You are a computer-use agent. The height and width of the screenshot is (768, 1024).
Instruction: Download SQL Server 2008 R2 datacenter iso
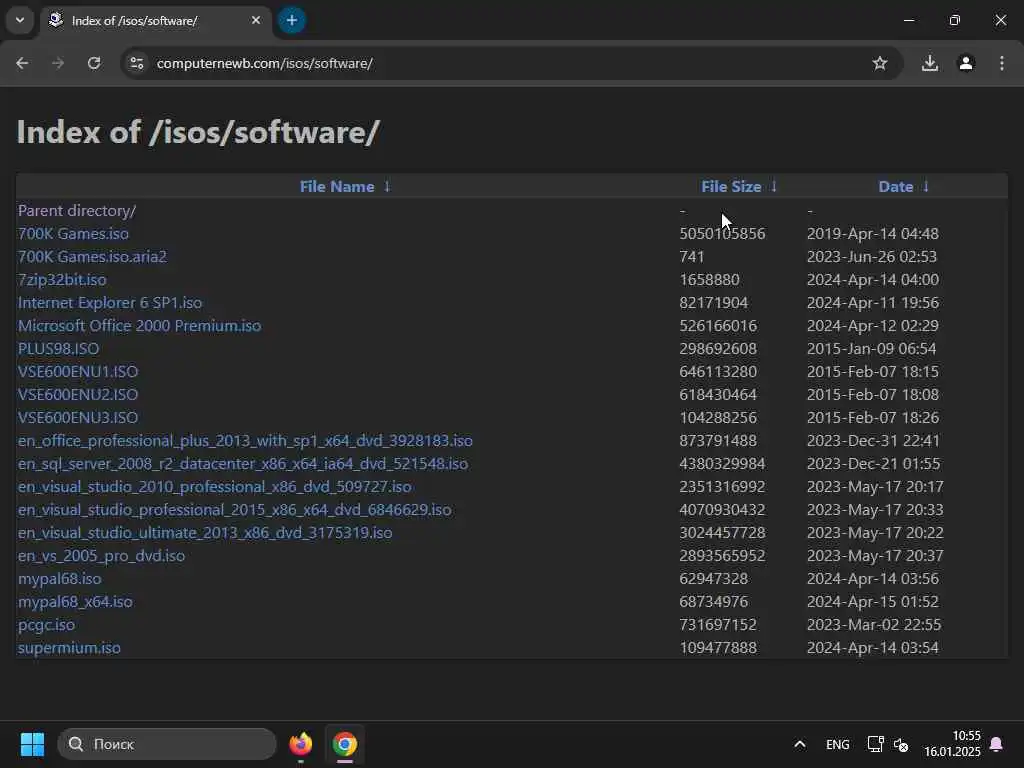242,464
